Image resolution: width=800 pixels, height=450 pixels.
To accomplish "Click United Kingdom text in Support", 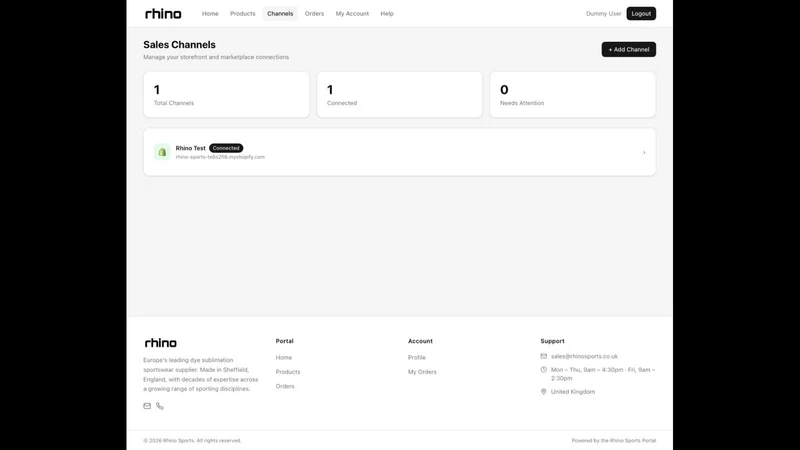I will click(572, 392).
